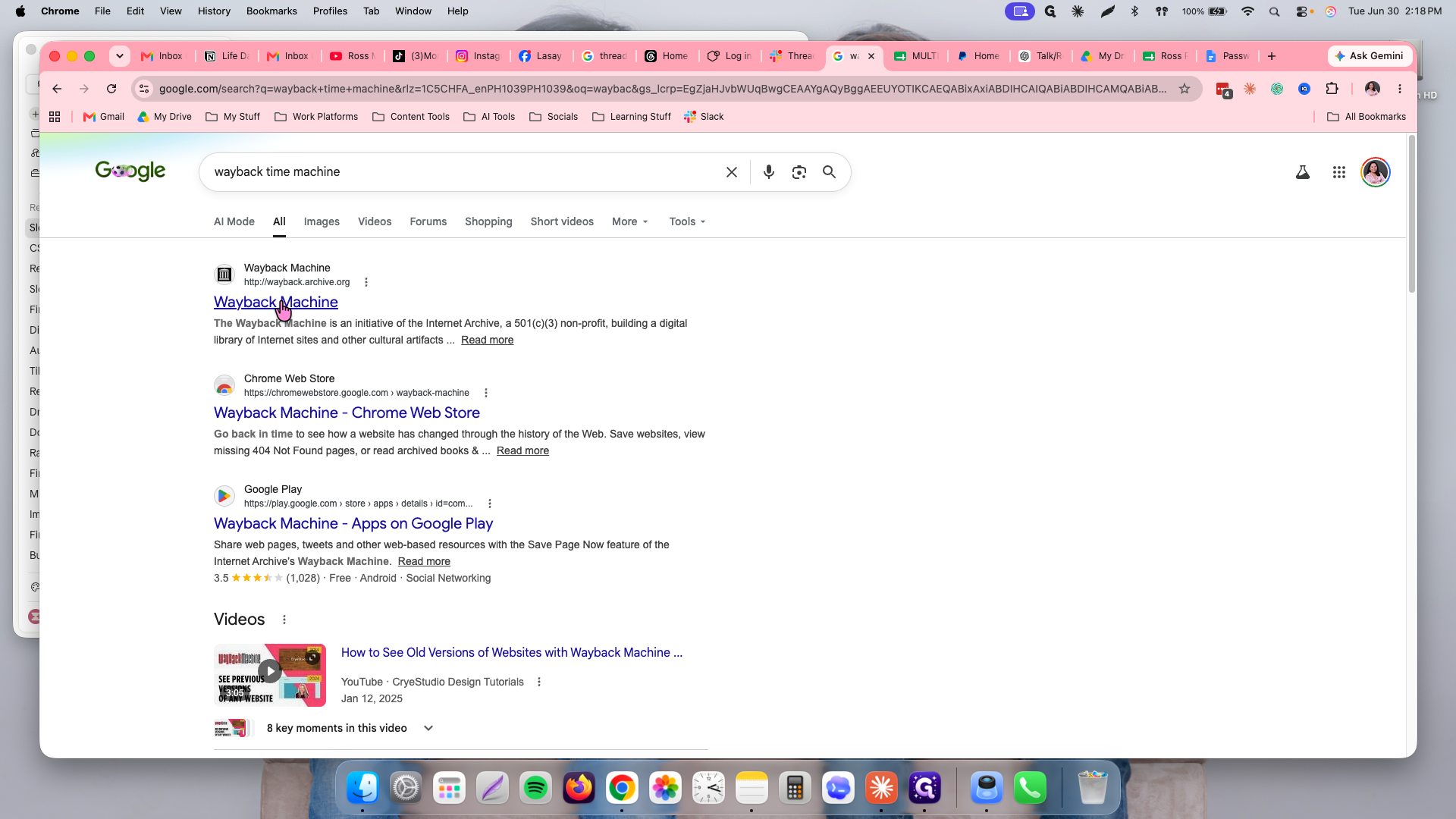Open options for CryeStudio video result

coord(539,682)
